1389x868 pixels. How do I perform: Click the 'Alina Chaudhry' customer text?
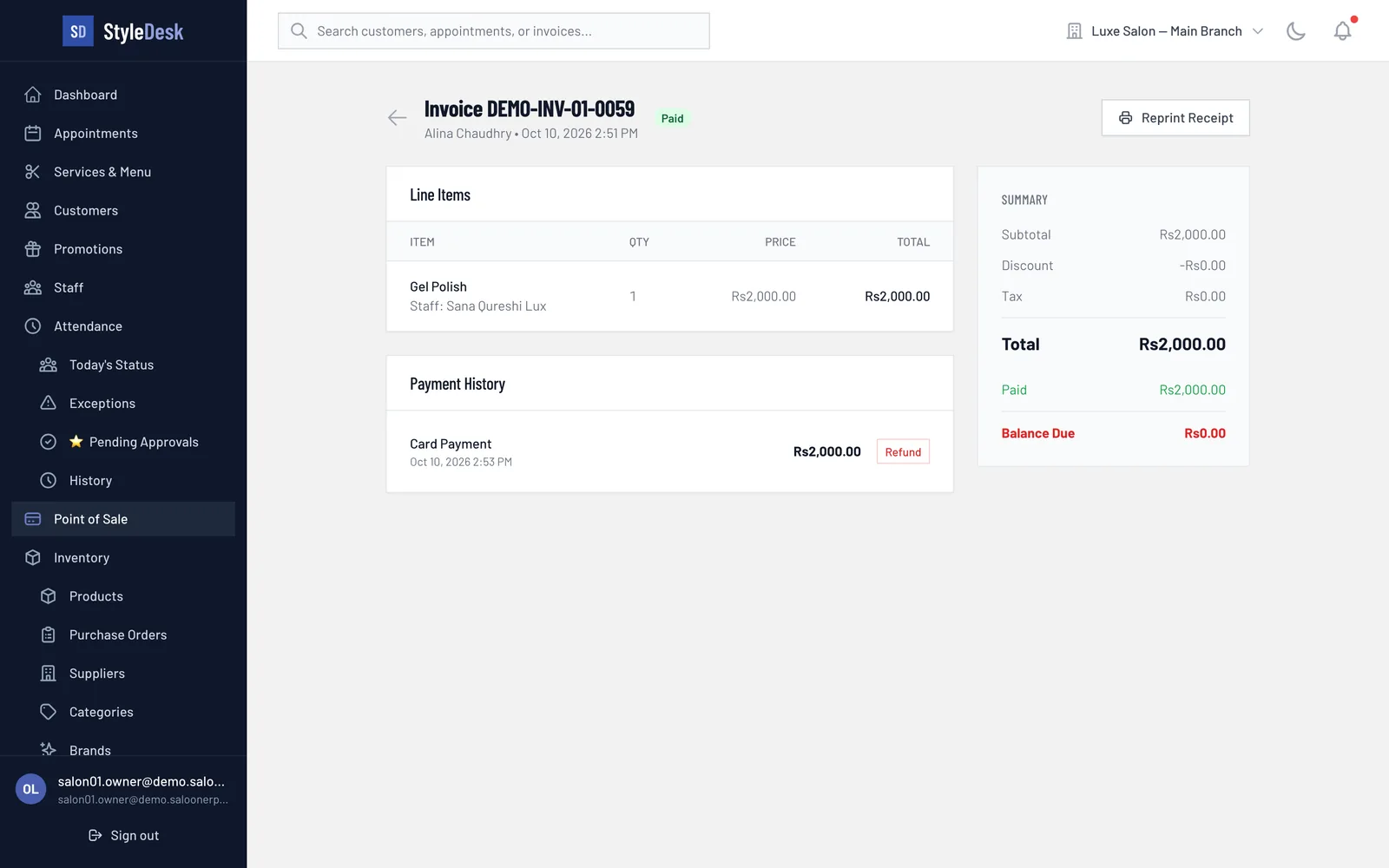click(468, 134)
